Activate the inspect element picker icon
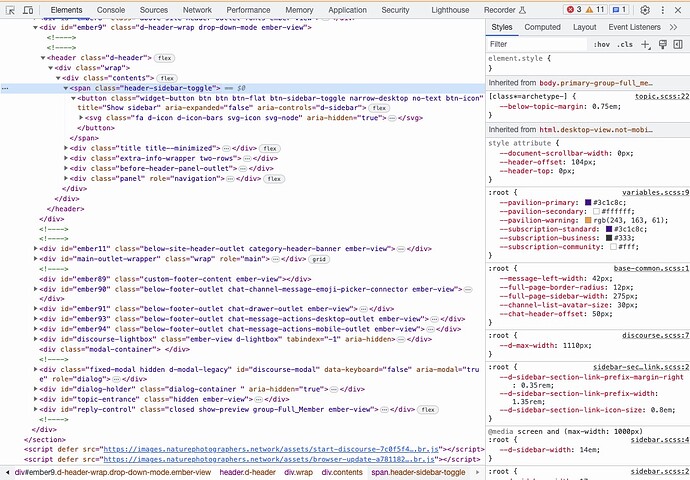The image size is (690, 480). 10,10
